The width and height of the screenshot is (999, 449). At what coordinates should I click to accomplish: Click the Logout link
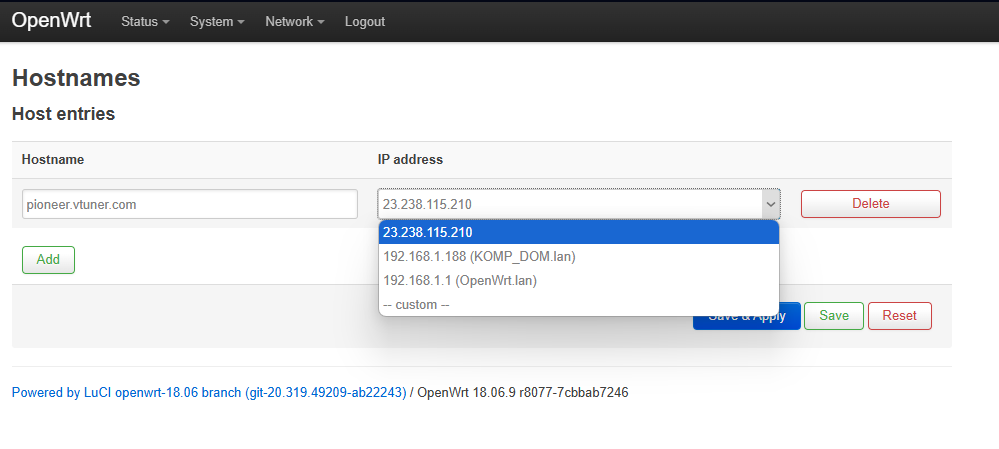[x=365, y=22]
